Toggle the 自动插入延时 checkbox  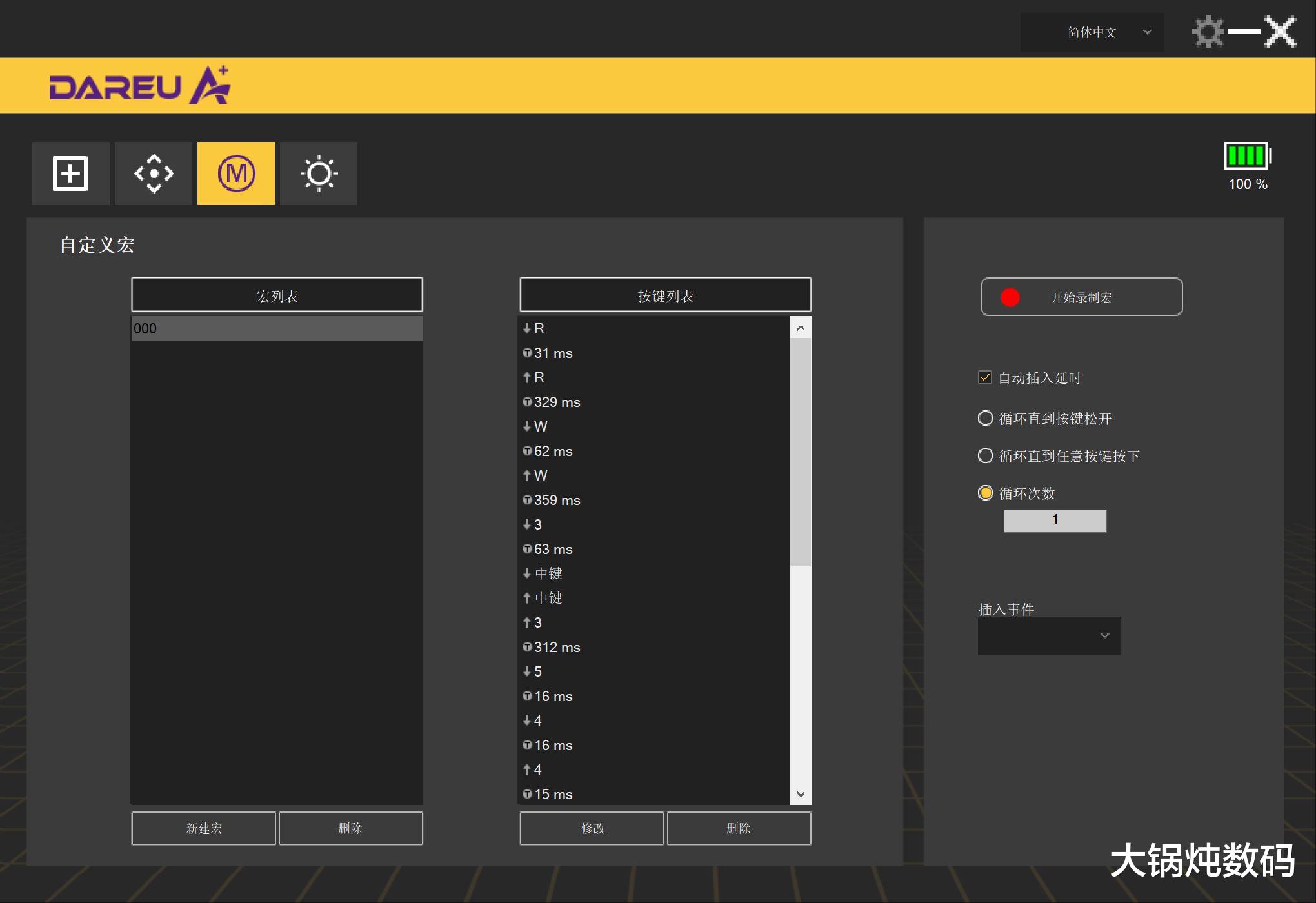[985, 378]
